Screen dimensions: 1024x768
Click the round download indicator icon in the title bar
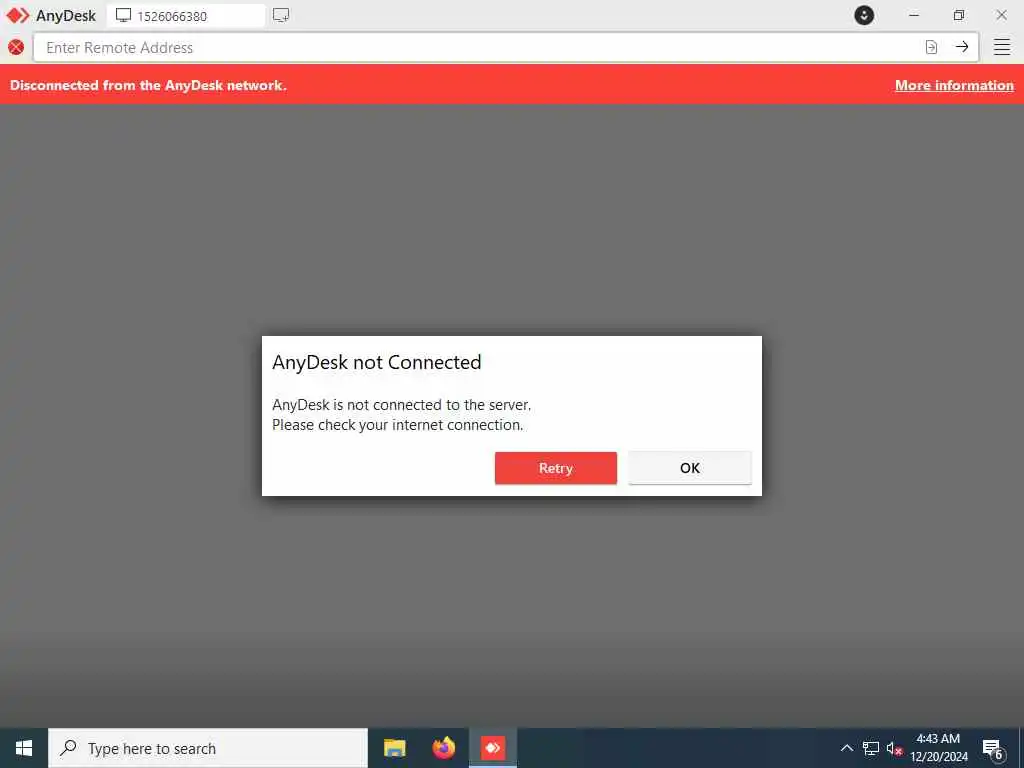[x=864, y=15]
